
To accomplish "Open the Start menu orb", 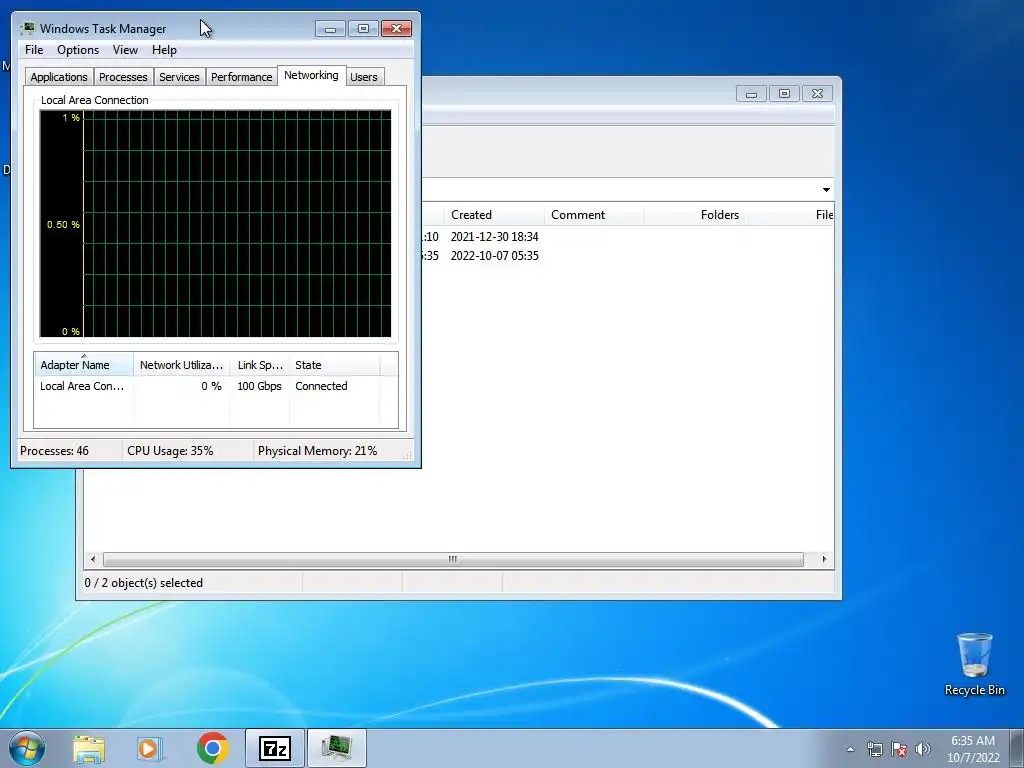I will tap(27, 748).
